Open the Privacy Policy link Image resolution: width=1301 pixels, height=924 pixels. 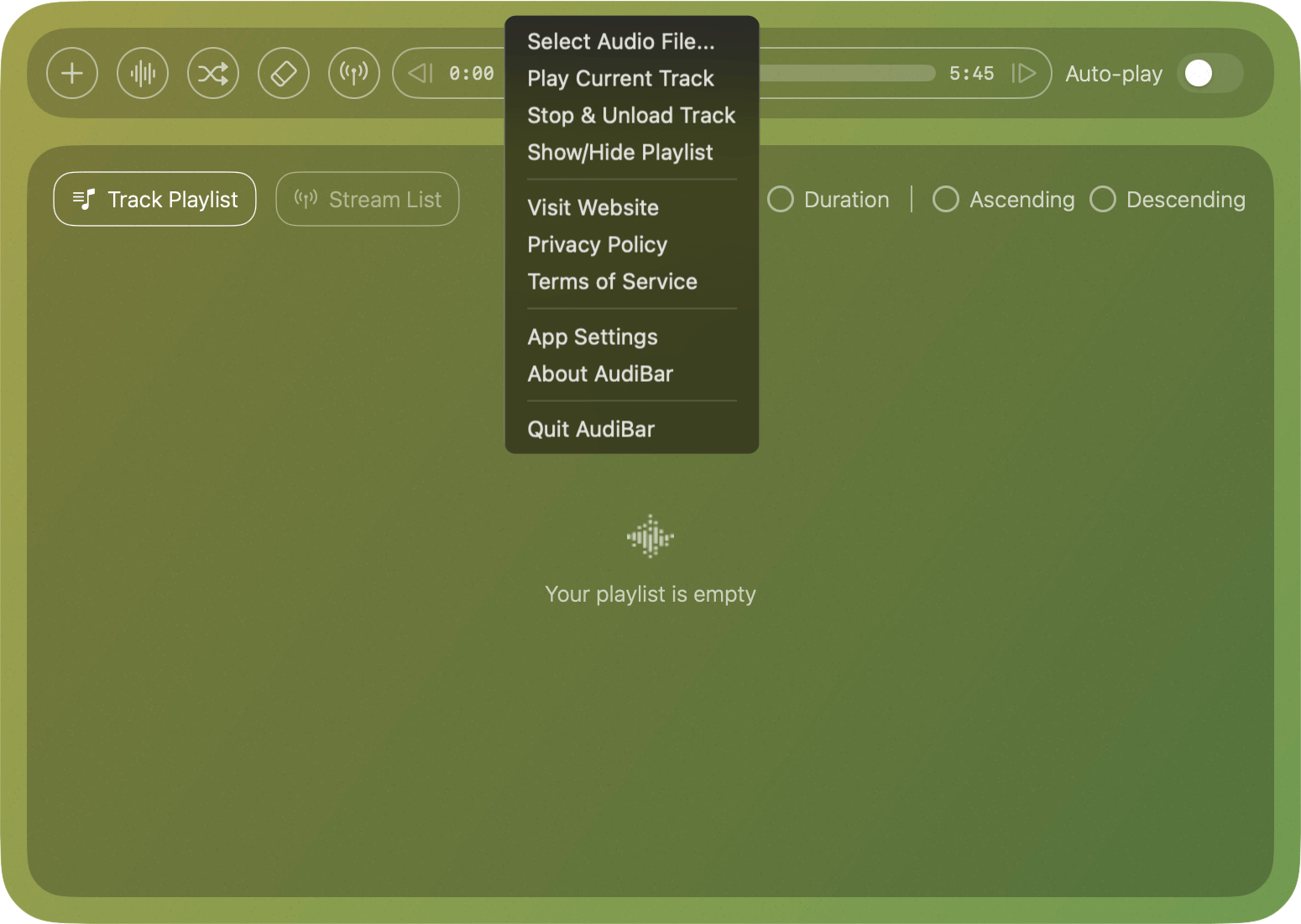pyautogui.click(x=597, y=244)
